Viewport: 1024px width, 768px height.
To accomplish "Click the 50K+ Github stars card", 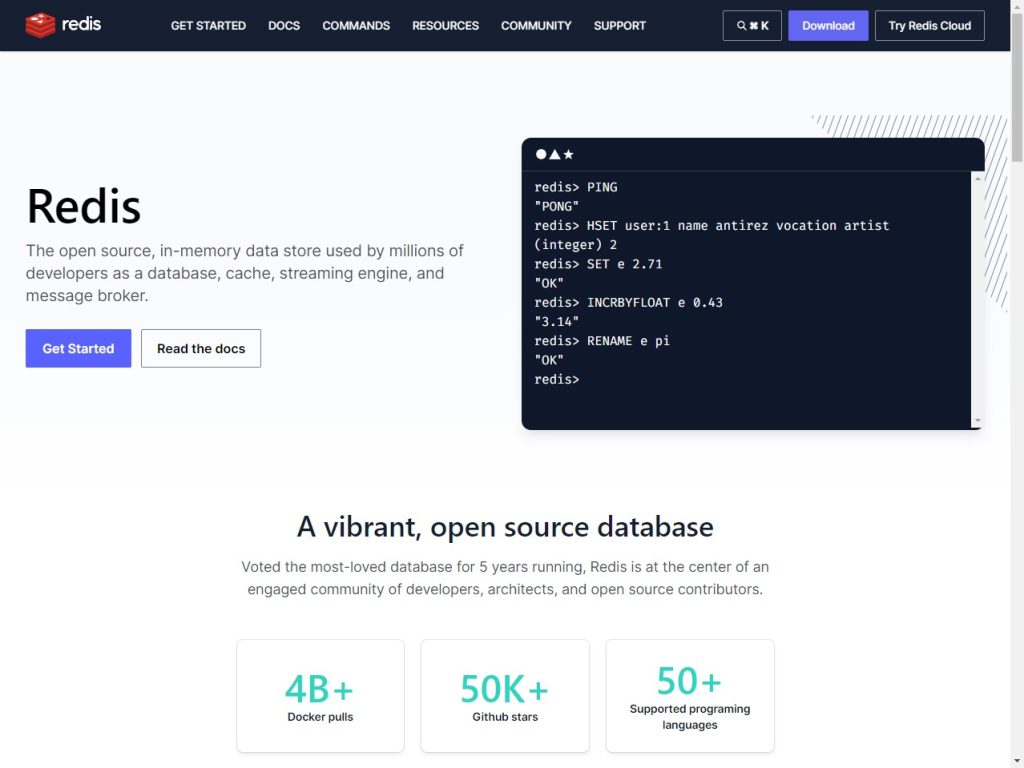I will pos(505,696).
